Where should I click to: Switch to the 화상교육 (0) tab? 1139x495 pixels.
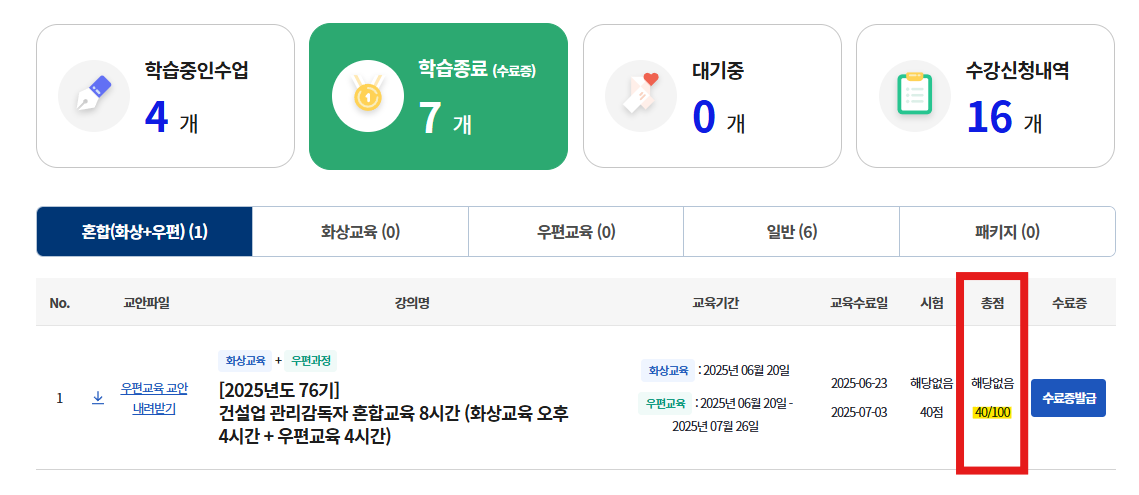[360, 232]
